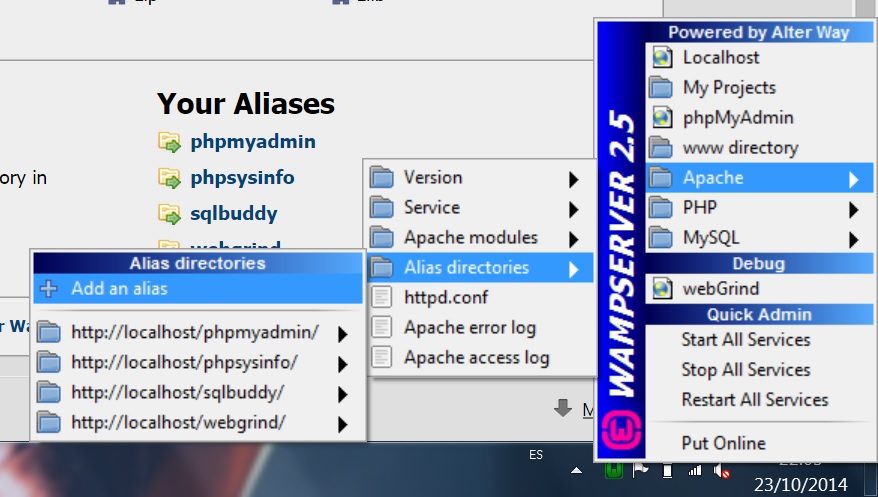Click the webGrind debug icon
878x497 pixels.
coord(662,289)
